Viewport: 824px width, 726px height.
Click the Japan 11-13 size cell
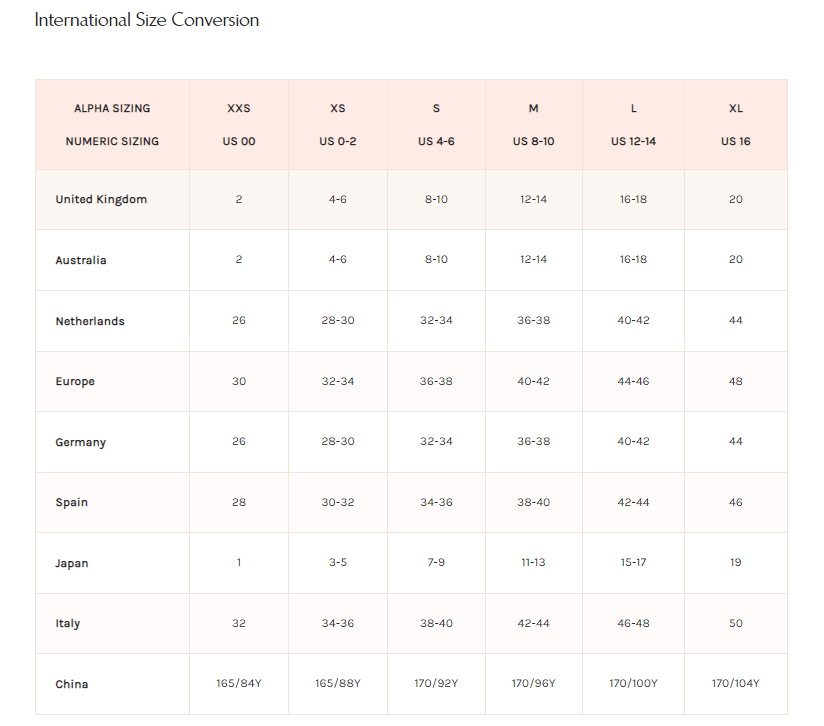coord(533,562)
